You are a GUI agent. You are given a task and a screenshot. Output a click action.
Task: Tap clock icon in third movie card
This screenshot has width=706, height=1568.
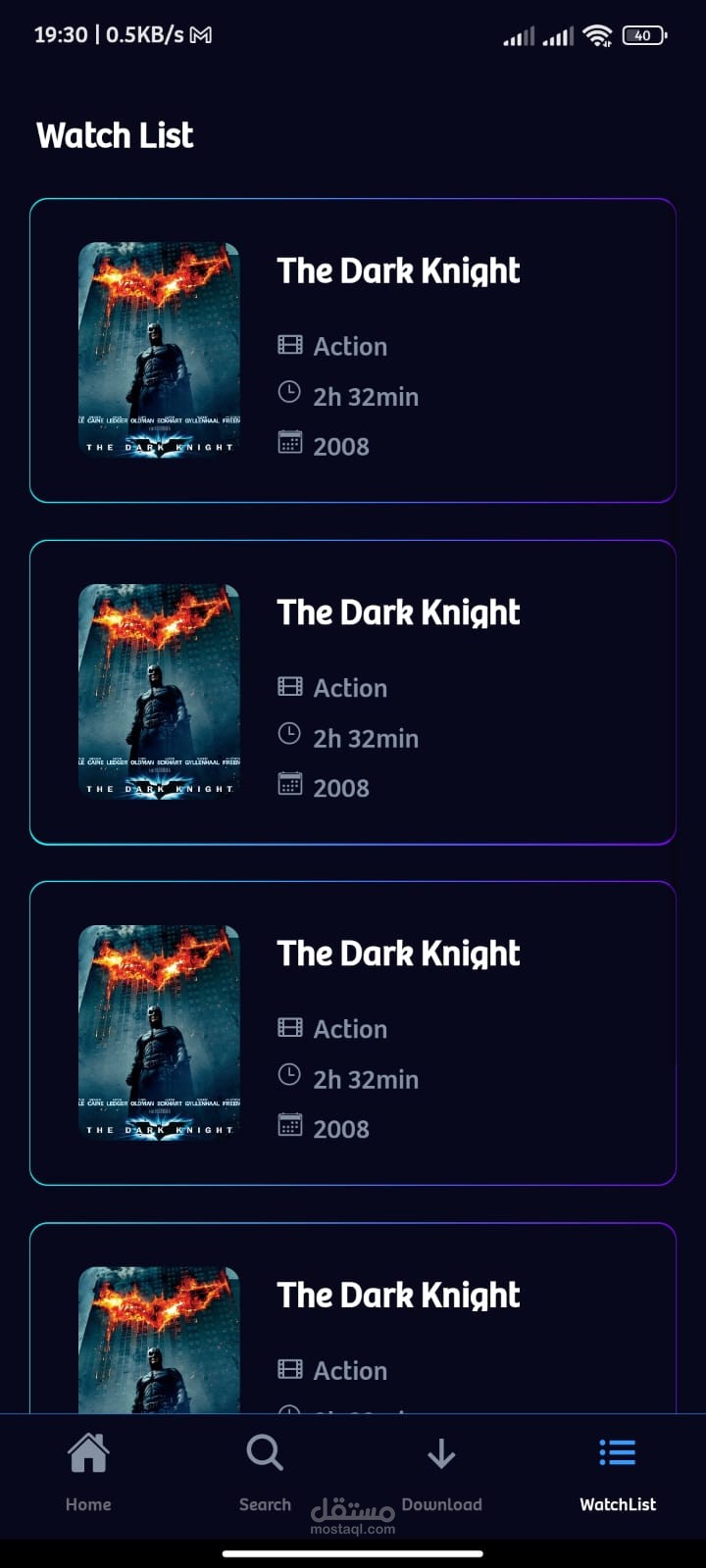(289, 1075)
